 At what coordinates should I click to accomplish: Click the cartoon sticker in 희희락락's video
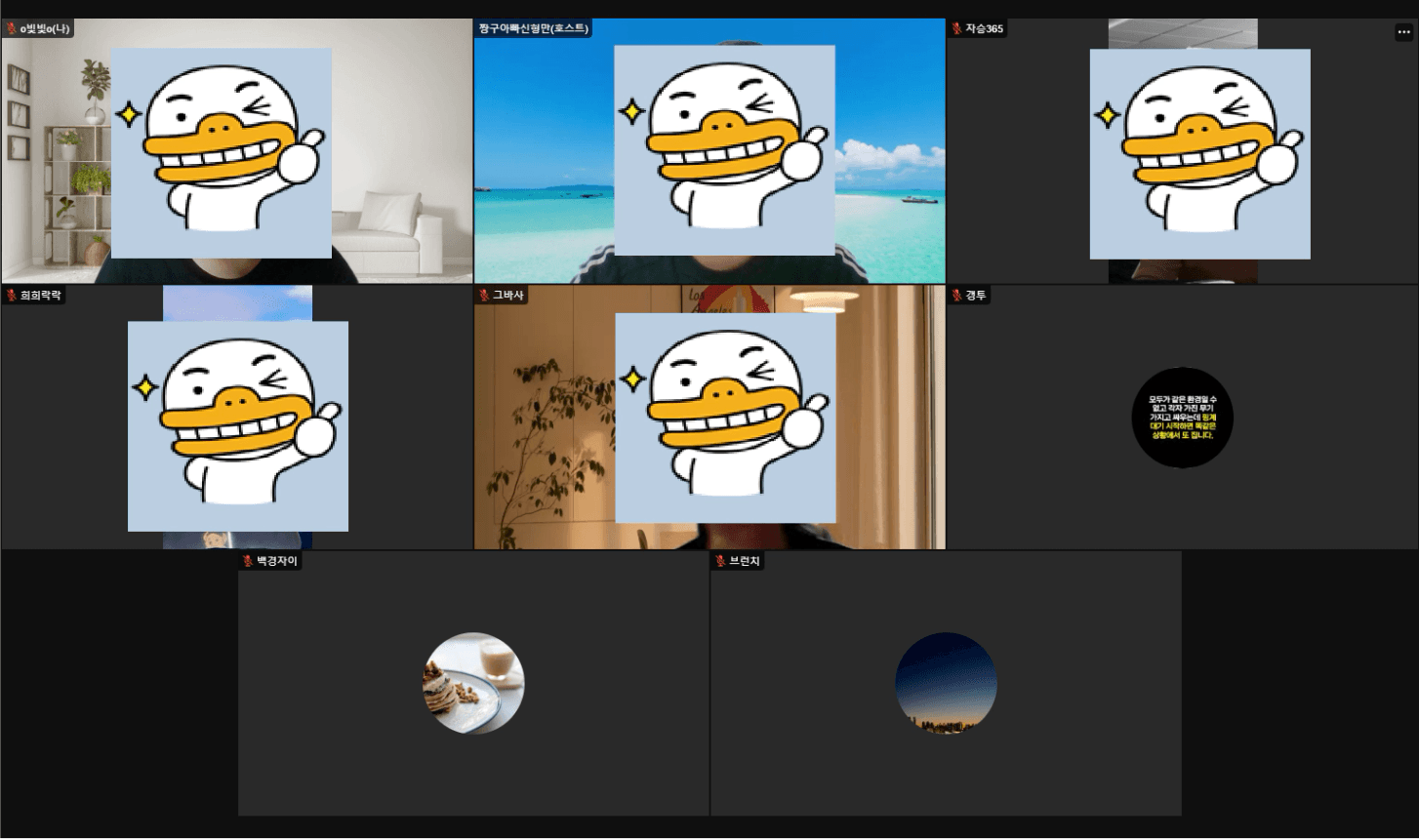238,426
